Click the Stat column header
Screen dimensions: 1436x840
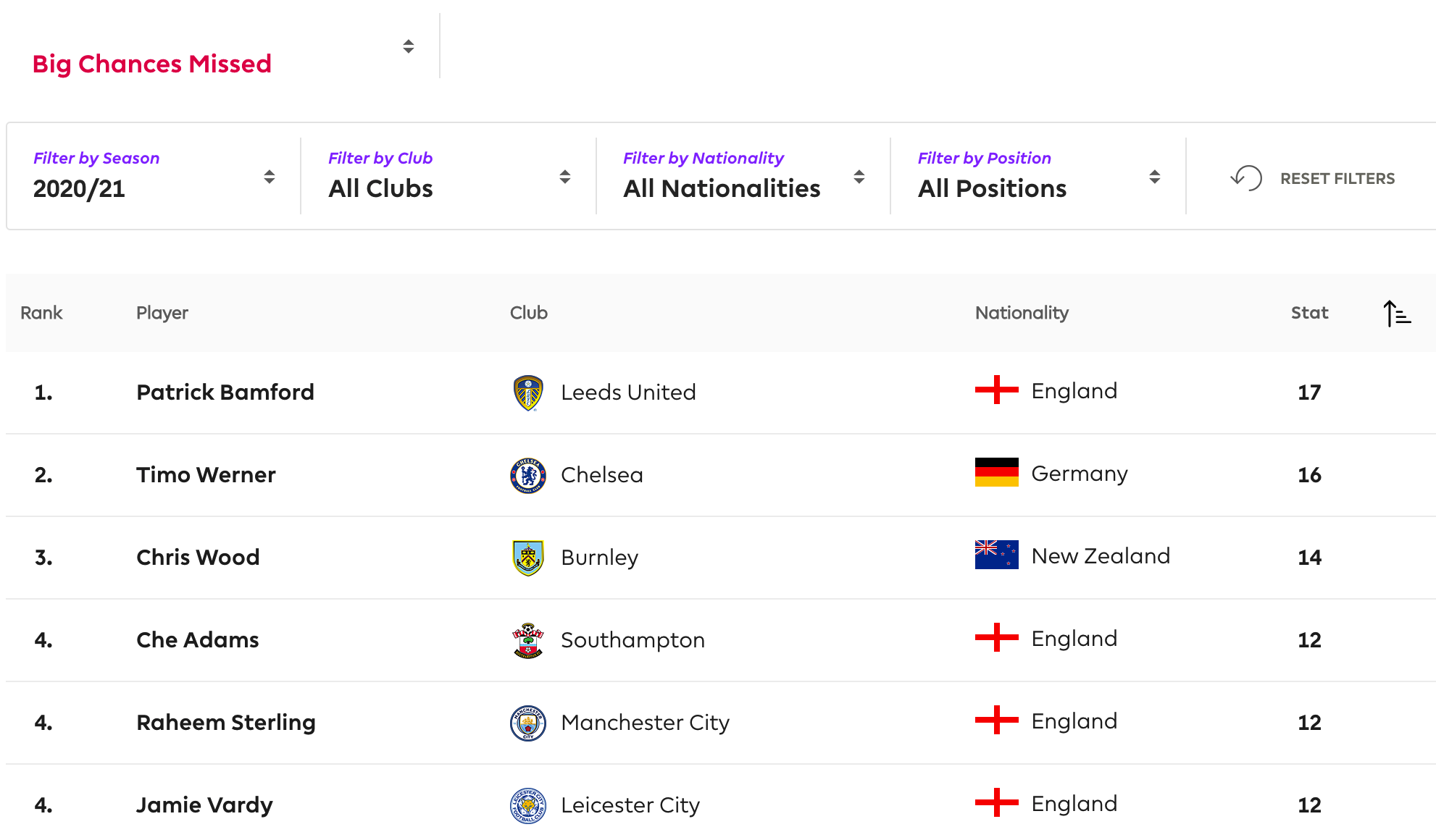[1309, 313]
